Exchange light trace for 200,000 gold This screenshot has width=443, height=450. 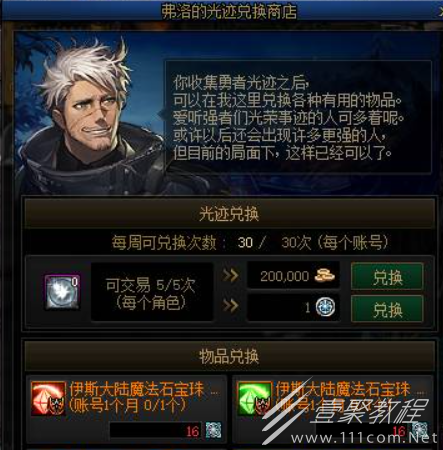point(387,276)
